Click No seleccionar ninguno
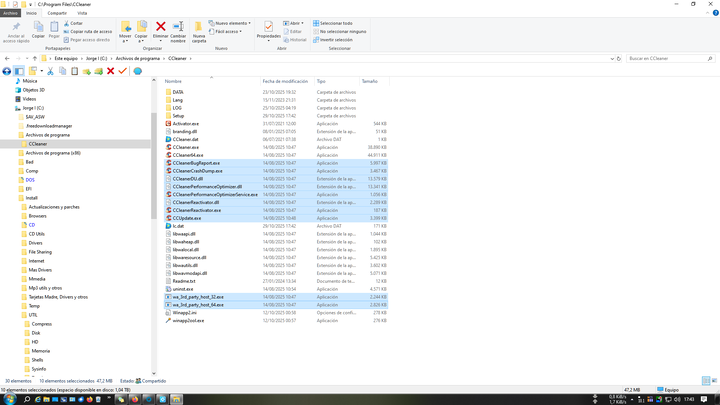 pyautogui.click(x=340, y=31)
